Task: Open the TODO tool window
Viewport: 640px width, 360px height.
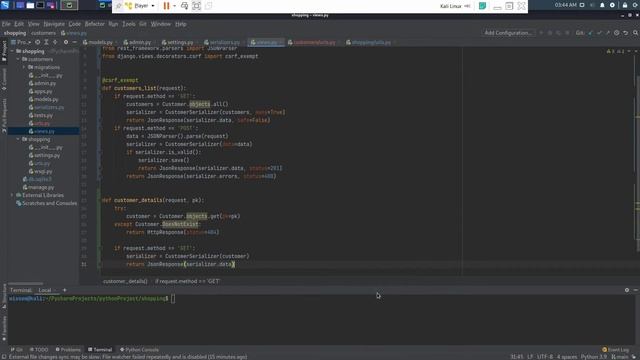Action: (40, 349)
